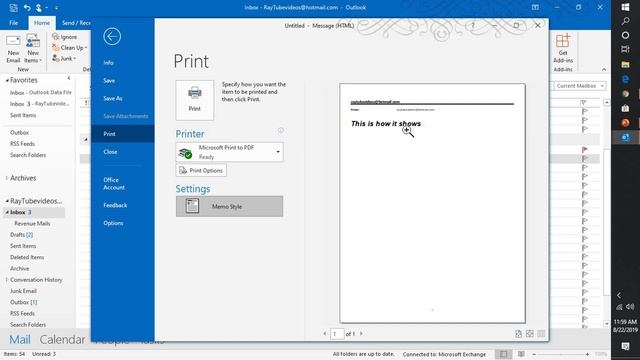
Task: Click the One Page preview icon
Action: [x=529, y=334]
